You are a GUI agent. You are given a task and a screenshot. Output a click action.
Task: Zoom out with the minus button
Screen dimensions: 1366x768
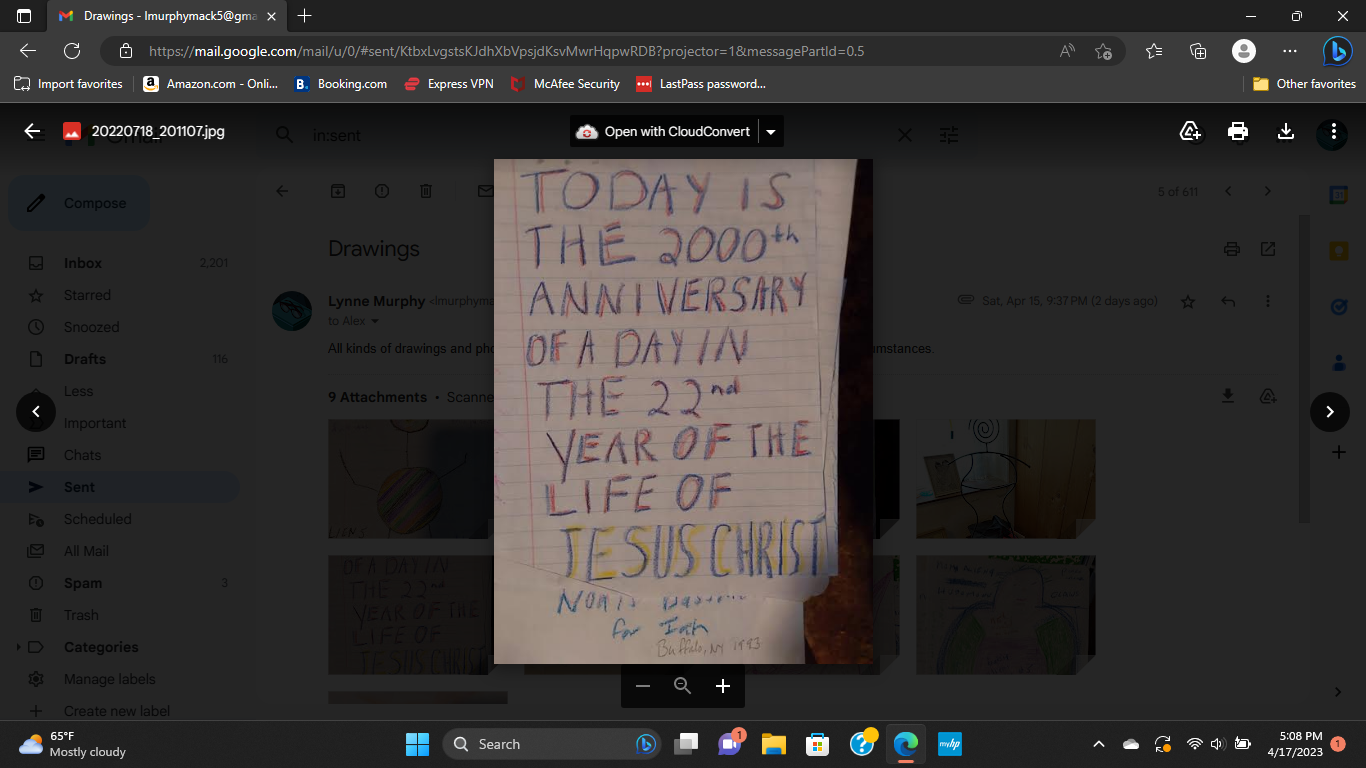click(x=643, y=686)
